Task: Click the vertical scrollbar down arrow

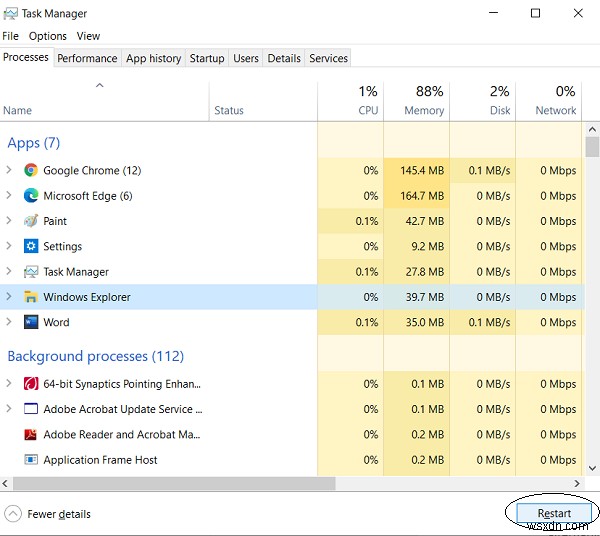Action: point(592,468)
